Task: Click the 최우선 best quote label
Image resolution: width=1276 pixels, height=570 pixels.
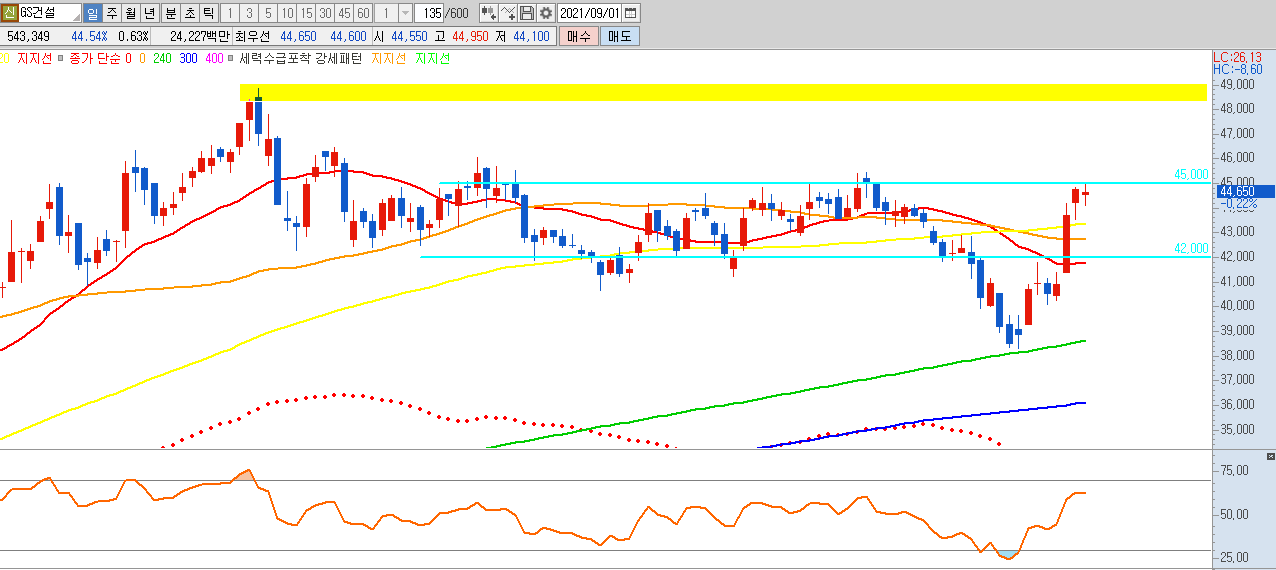Action: 253,36
